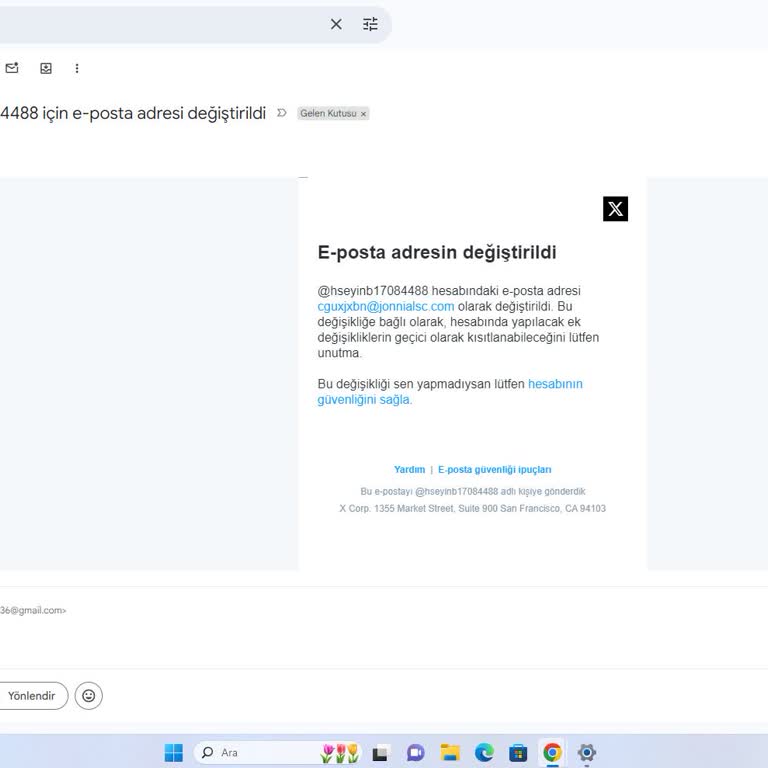The height and width of the screenshot is (768, 768).
Task: Clear the search with the X icon
Action: [336, 24]
